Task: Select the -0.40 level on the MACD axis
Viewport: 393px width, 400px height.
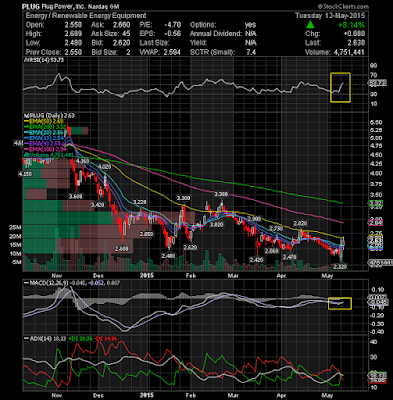Action: 377,332
